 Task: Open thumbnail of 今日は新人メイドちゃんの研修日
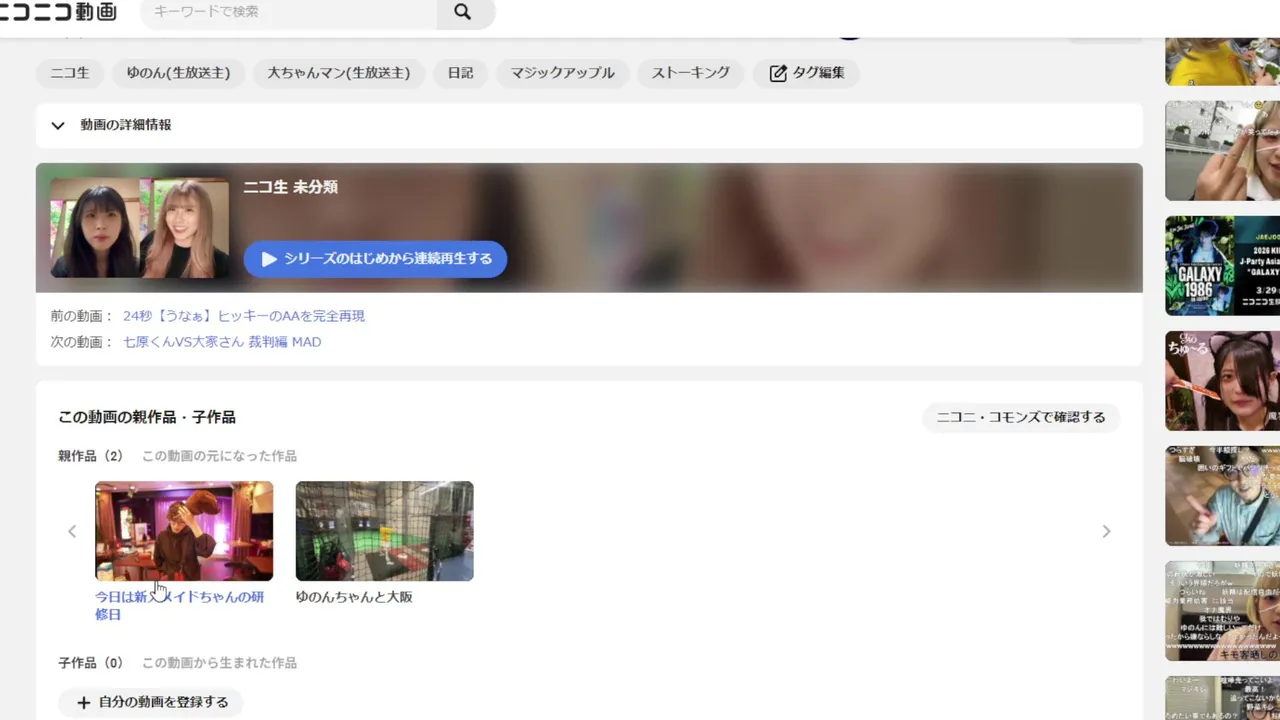point(184,531)
